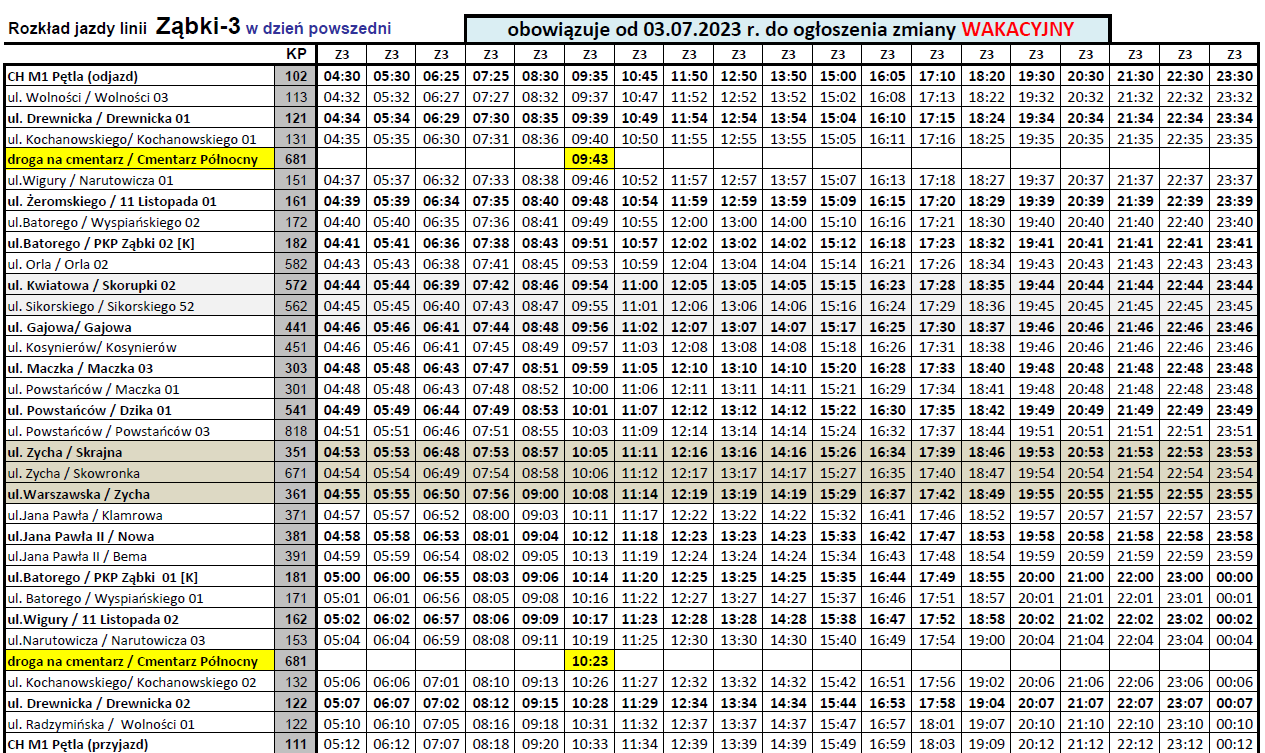Select the '23:30' last departure time
Image resolution: width=1265 pixels, height=753 pixels.
(1235, 76)
